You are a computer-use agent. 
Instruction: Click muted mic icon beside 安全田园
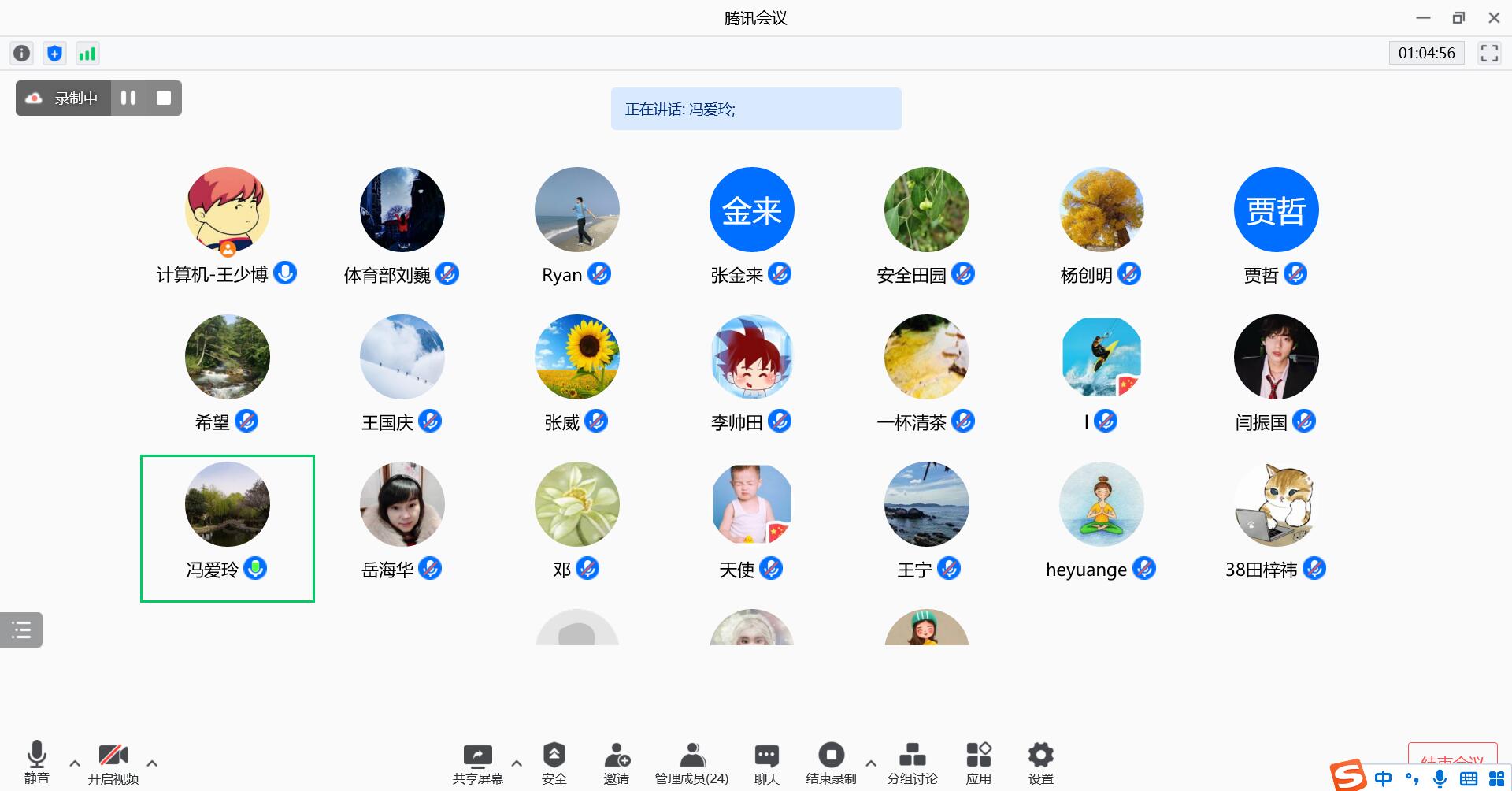963,273
